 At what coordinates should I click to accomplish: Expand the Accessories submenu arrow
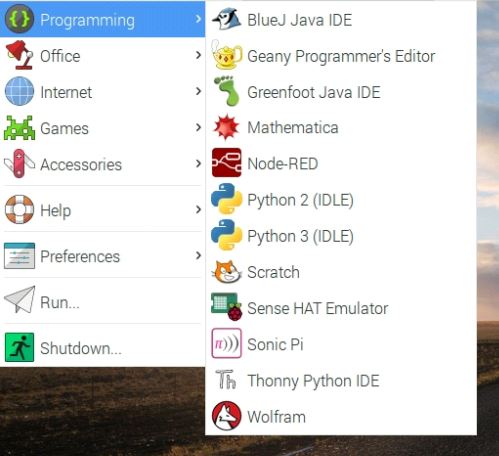(198, 163)
